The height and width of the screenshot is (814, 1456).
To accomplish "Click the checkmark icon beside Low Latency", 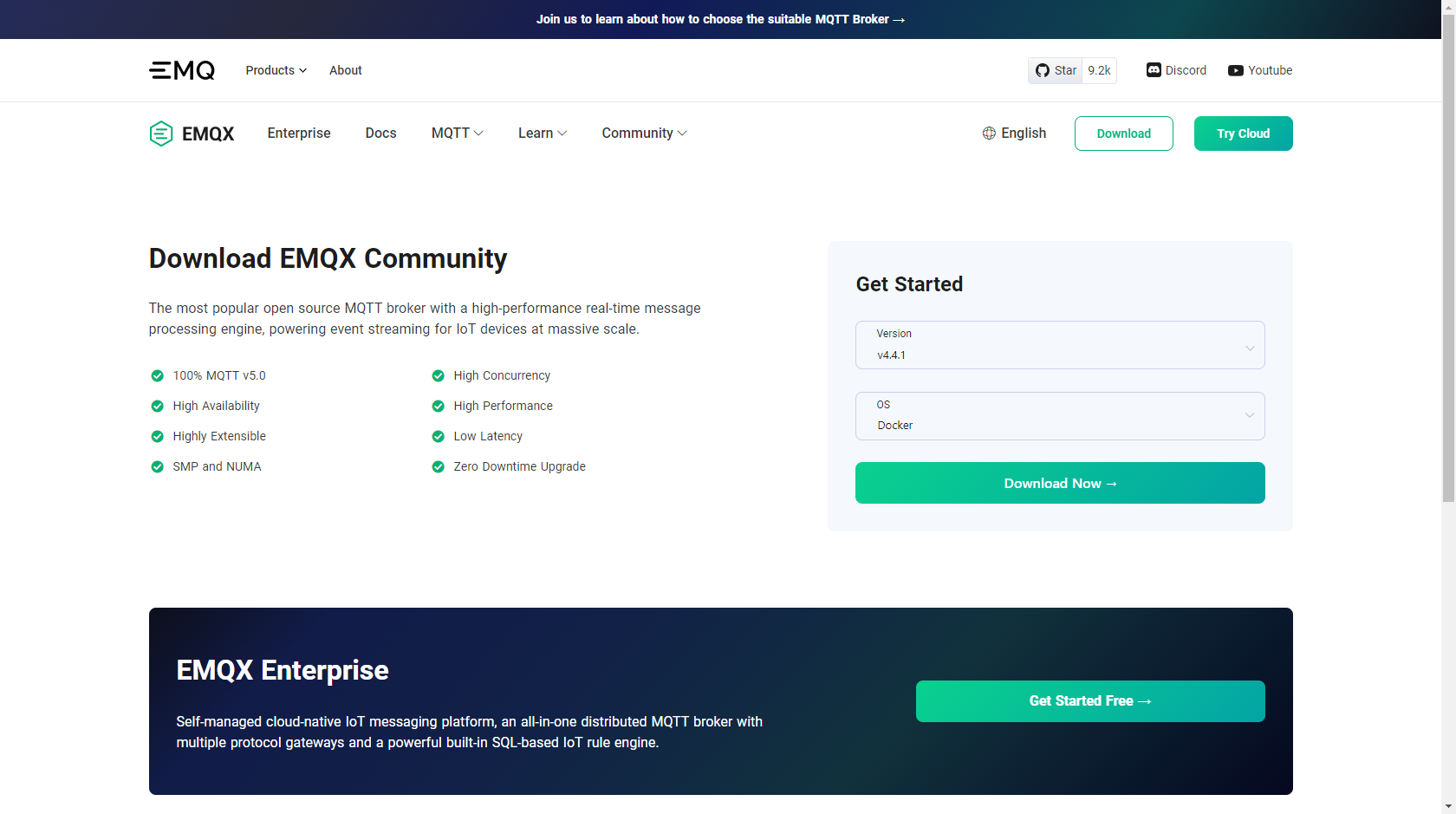I will [438, 436].
